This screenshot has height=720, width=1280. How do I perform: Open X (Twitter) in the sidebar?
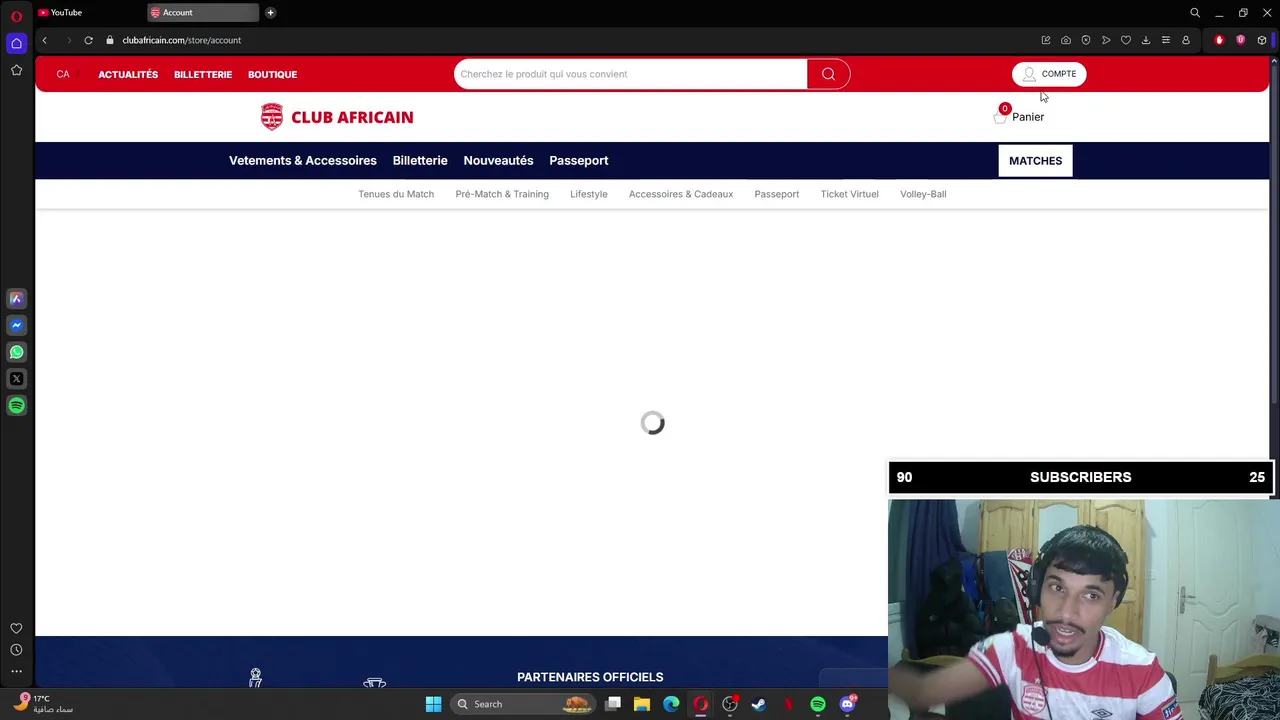click(16, 379)
